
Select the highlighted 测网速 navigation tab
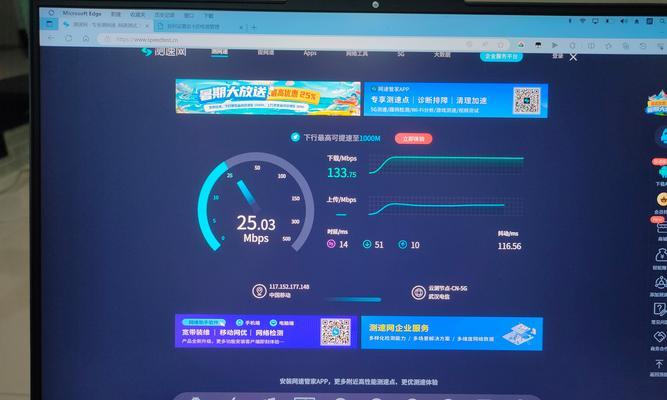[219, 52]
